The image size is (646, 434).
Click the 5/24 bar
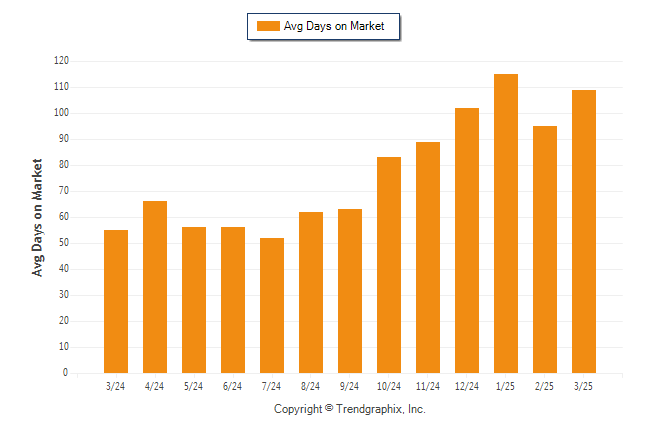point(194,300)
